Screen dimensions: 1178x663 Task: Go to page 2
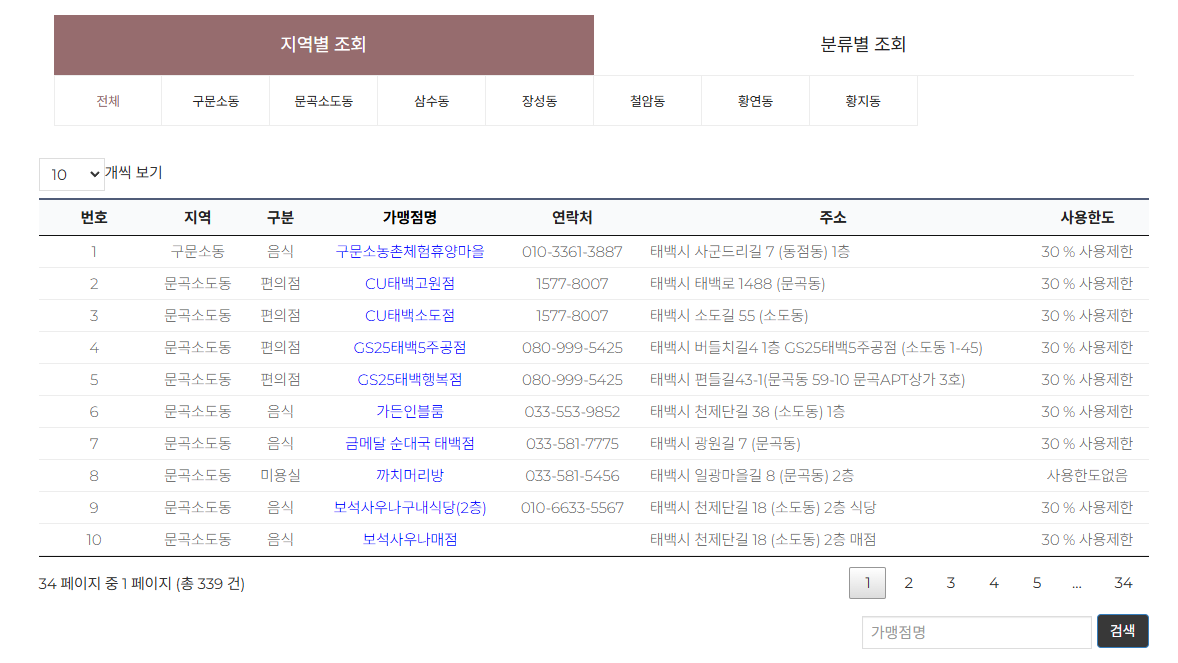[x=908, y=583]
